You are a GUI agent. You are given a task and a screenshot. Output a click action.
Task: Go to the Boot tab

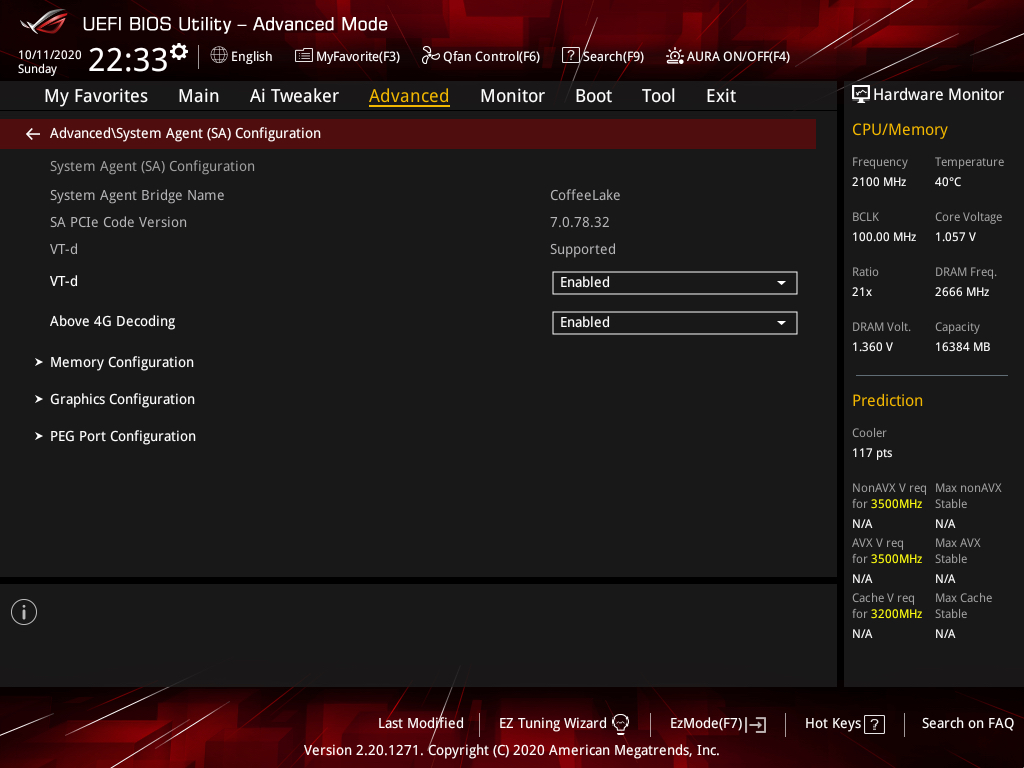(593, 96)
